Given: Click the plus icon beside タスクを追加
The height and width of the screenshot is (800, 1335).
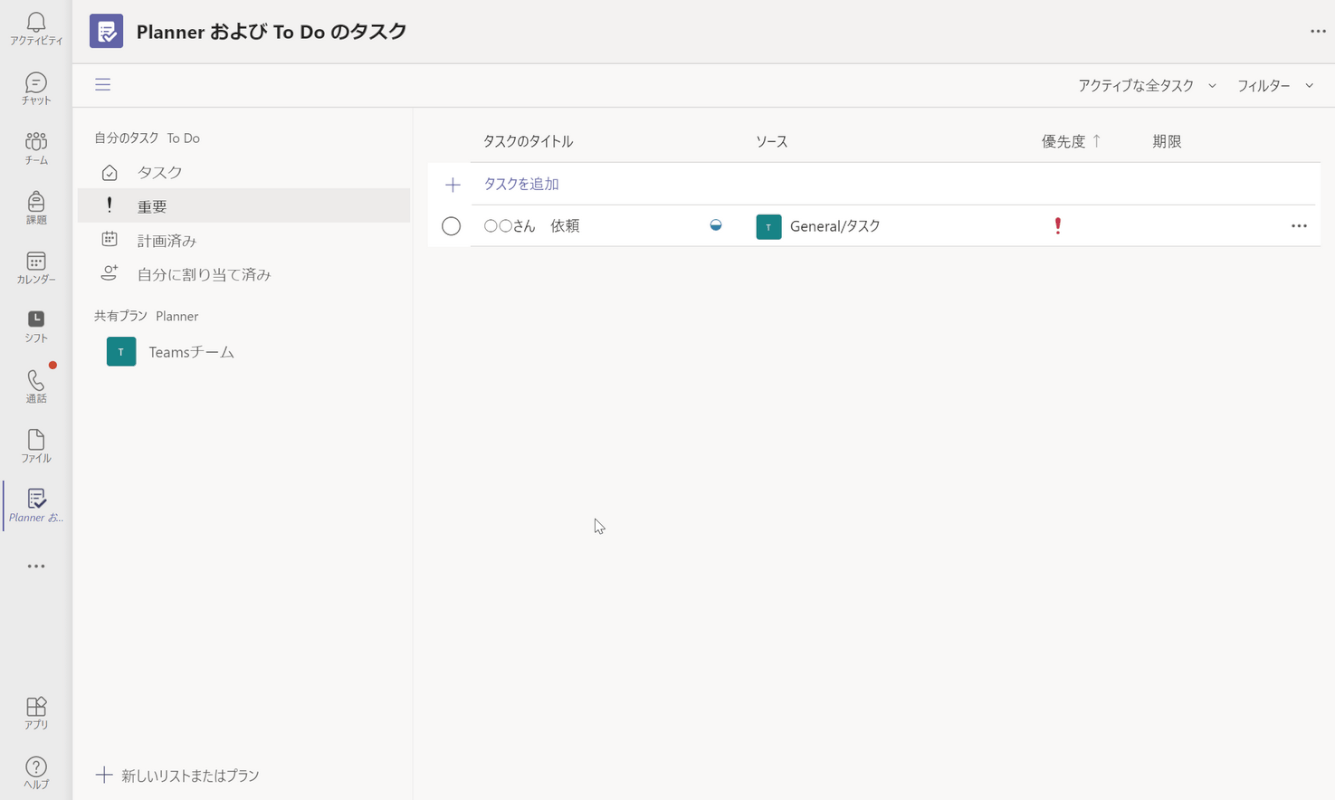Looking at the screenshot, I should pos(452,185).
